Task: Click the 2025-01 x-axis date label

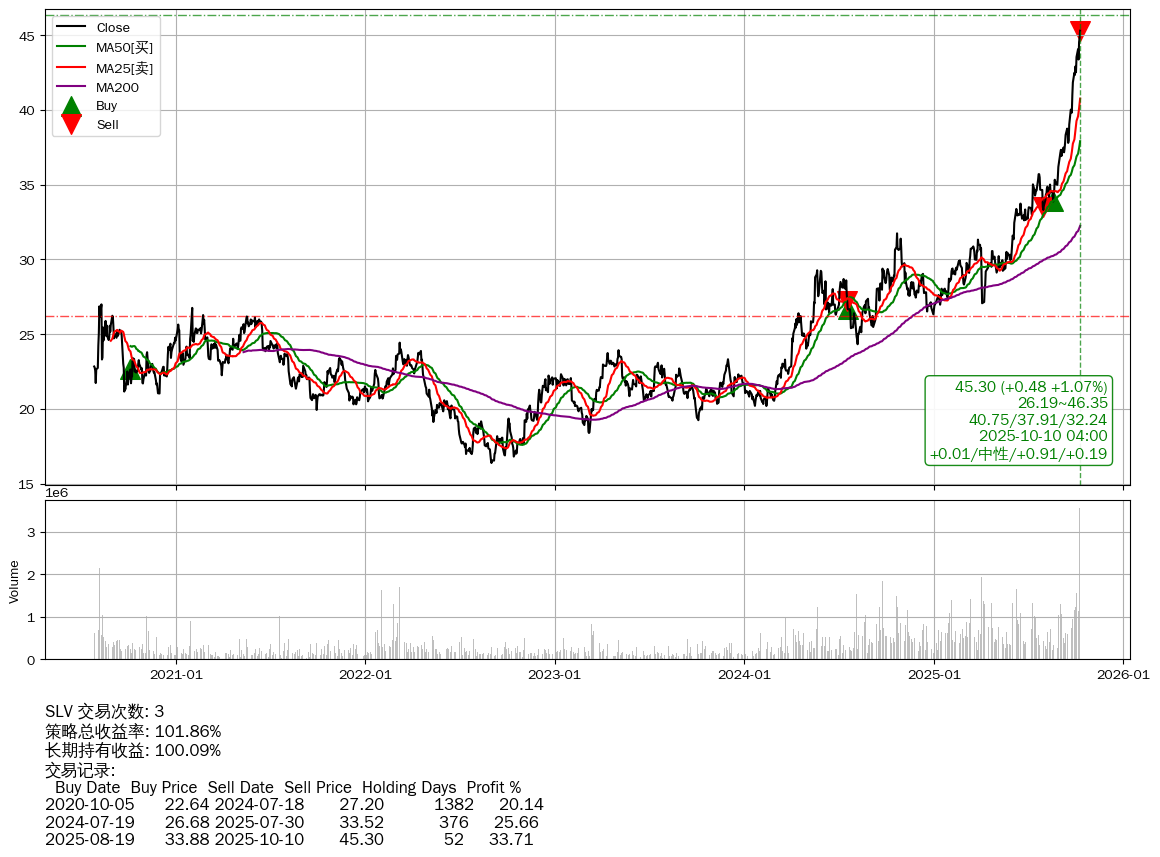Action: (x=934, y=674)
